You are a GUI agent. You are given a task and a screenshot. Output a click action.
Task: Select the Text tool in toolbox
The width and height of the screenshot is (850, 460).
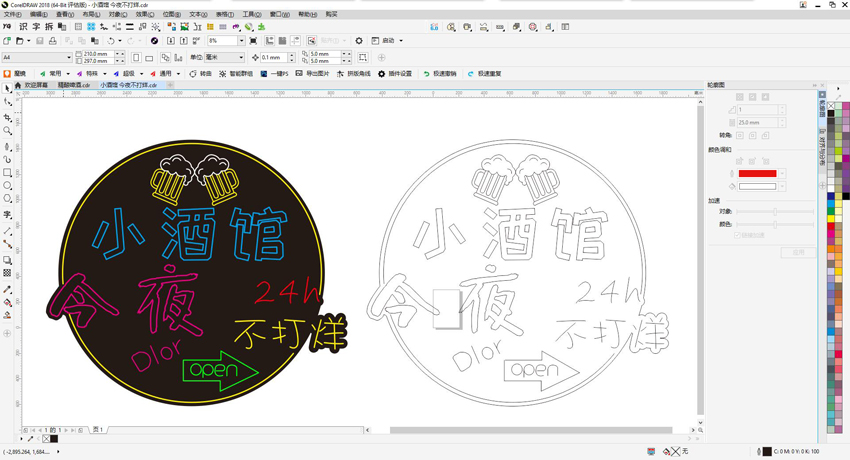7,215
